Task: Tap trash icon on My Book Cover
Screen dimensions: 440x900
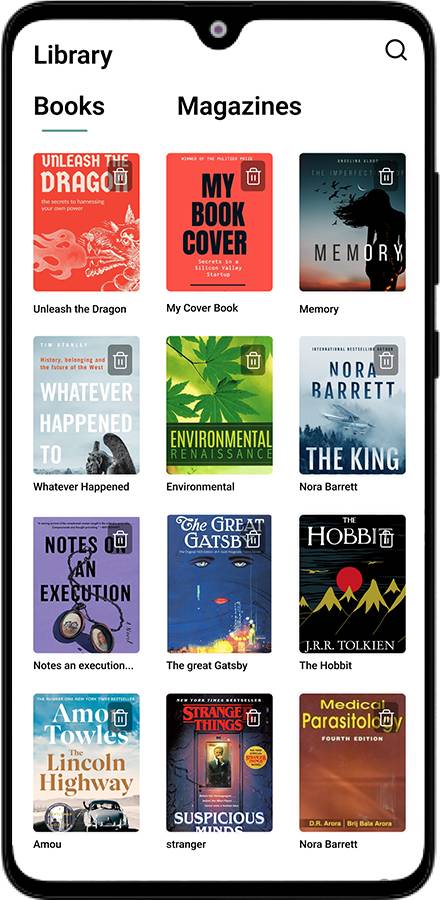Action: pos(253,176)
